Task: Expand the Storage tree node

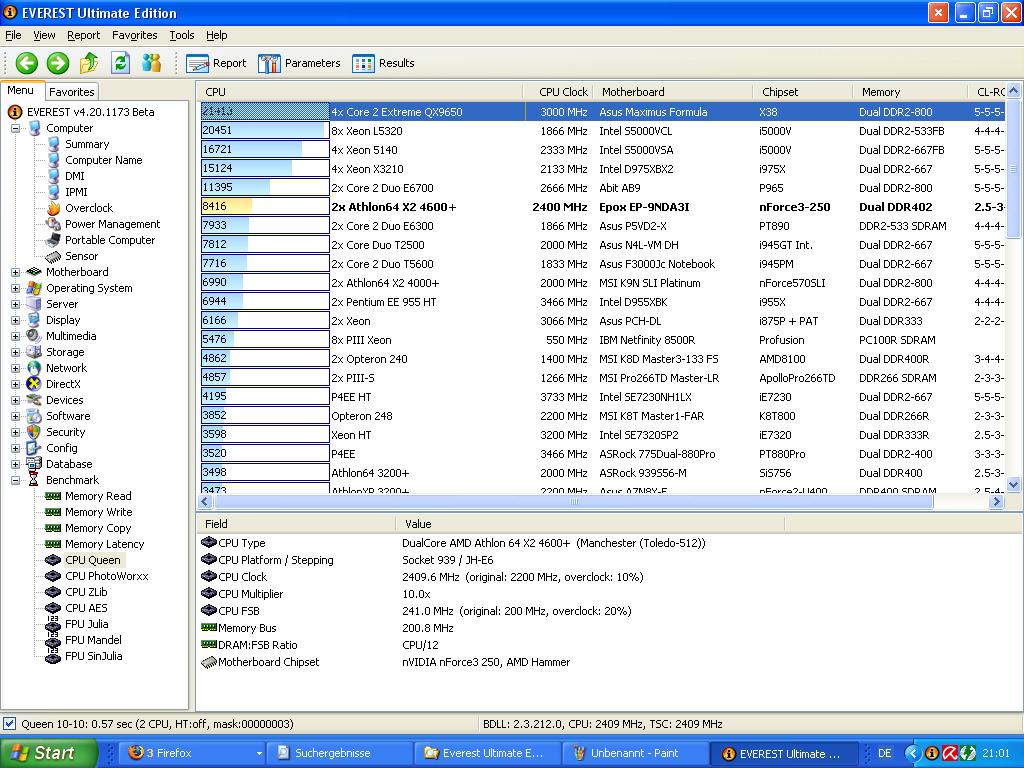Action: pos(15,353)
